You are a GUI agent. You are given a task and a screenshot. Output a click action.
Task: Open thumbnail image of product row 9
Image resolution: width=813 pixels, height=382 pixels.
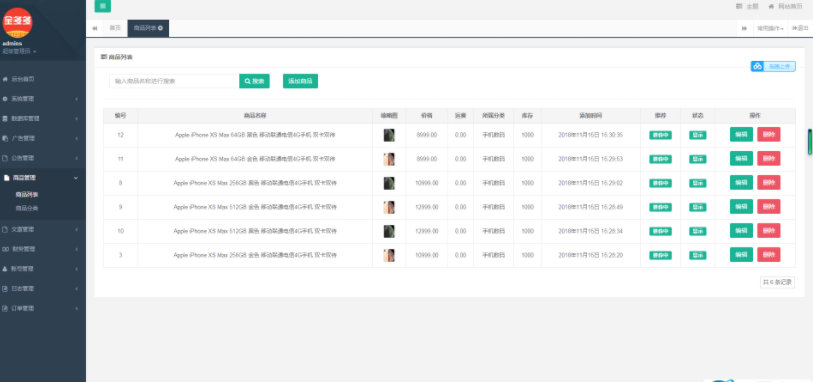(x=389, y=207)
